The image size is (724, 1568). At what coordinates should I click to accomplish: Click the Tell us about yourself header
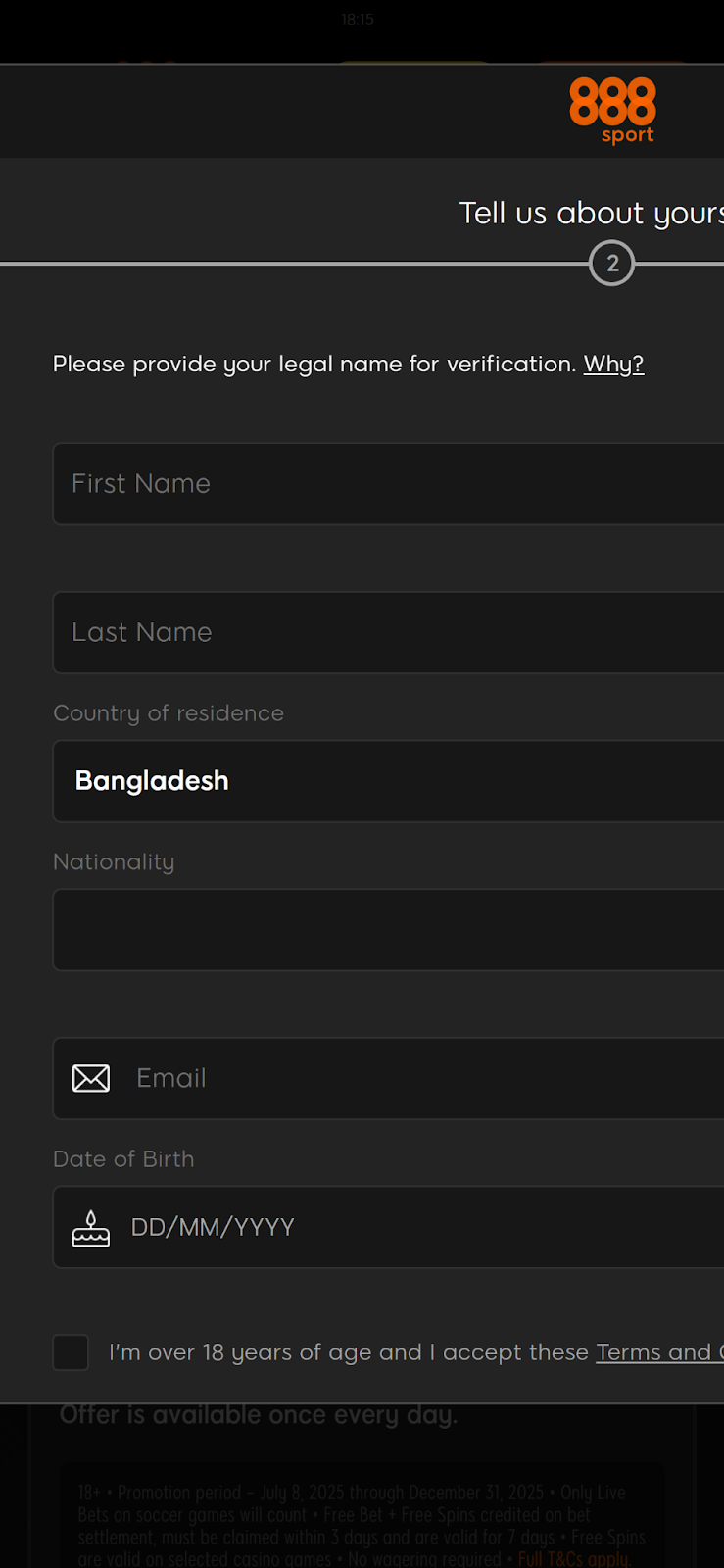click(588, 213)
